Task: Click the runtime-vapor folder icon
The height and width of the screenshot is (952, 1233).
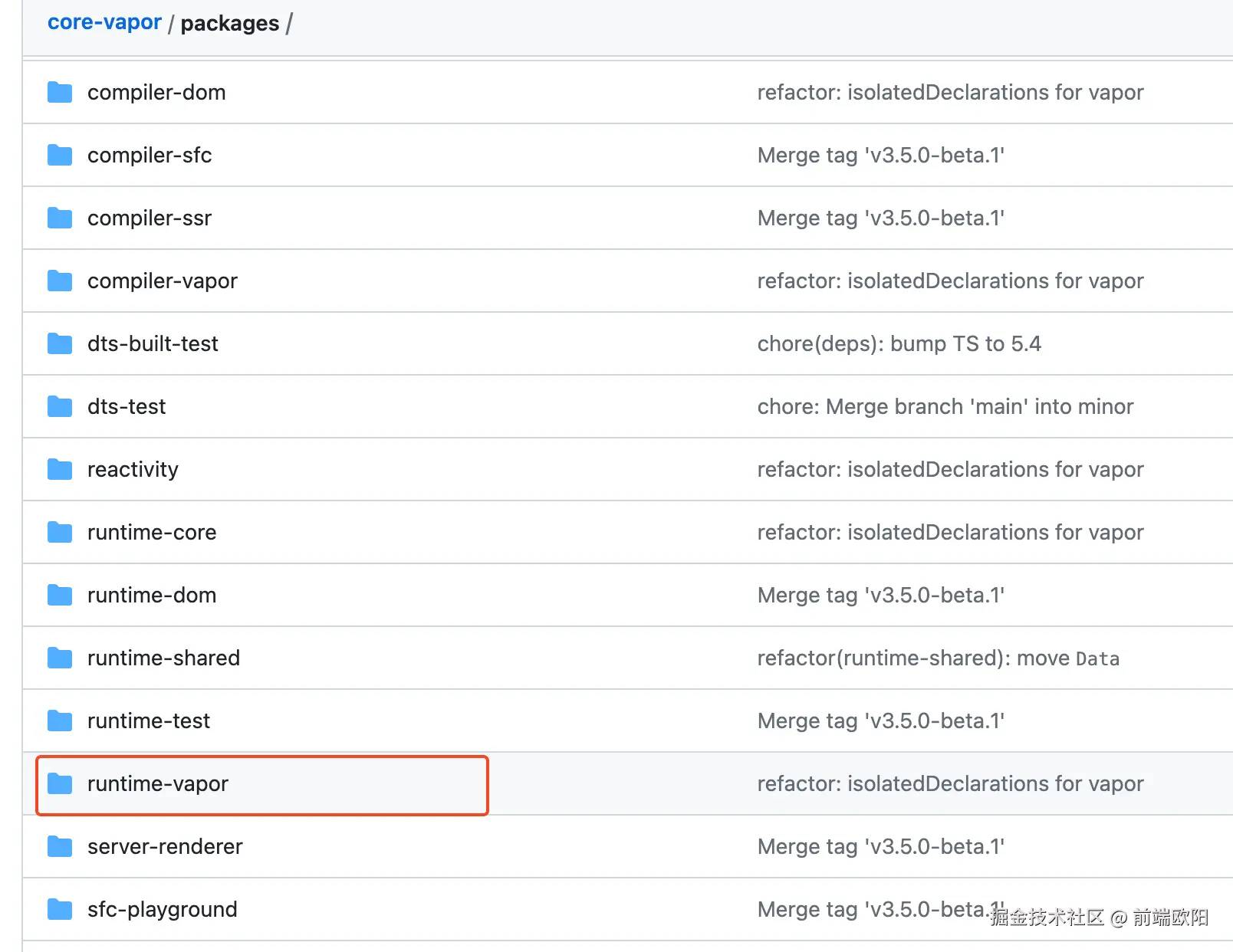Action: pos(60,784)
